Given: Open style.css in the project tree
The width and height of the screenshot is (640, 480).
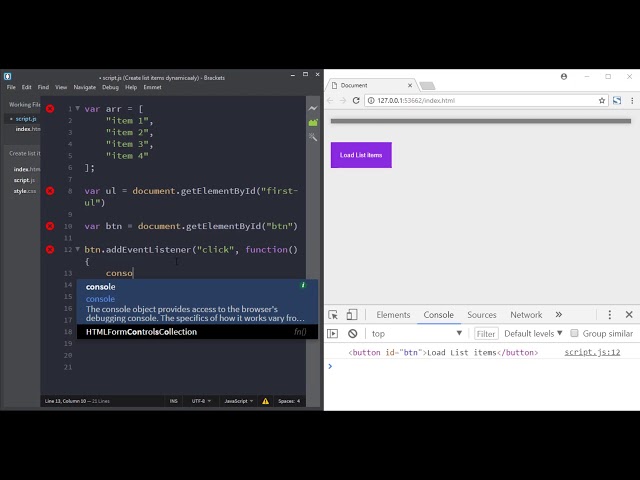Looking at the screenshot, I should [25, 191].
